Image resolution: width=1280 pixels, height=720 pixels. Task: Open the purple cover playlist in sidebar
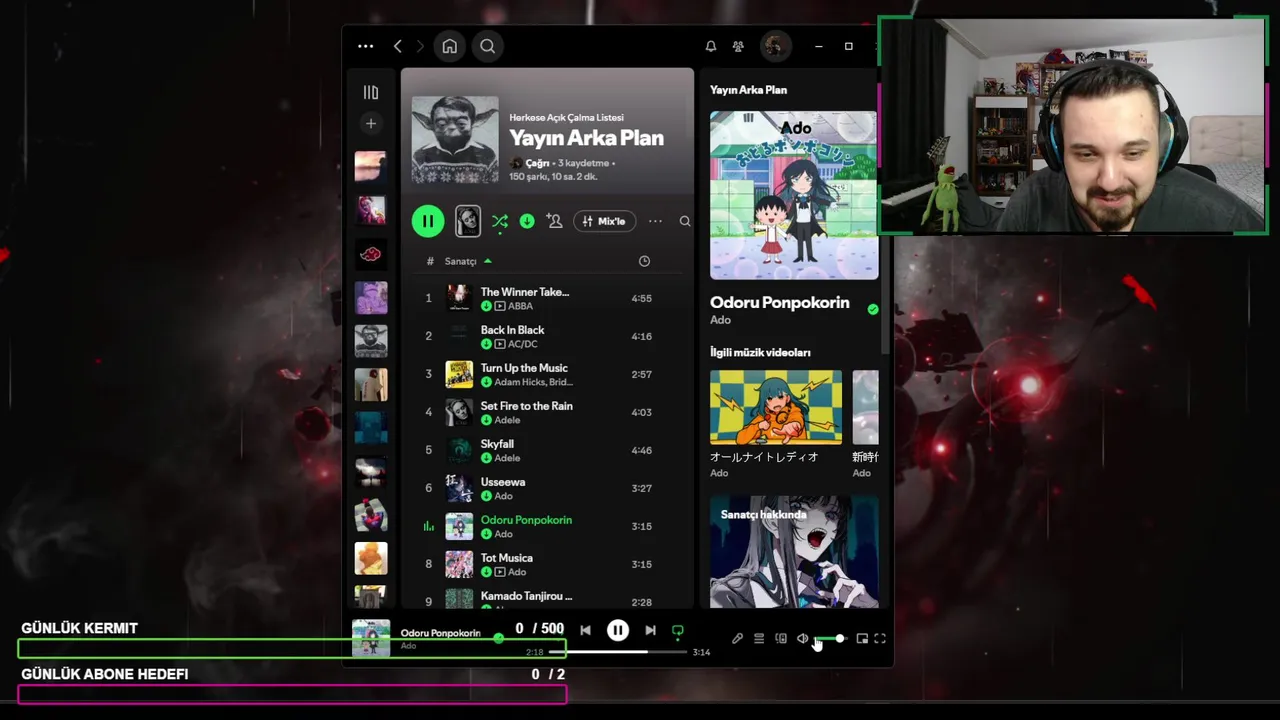coord(371,298)
